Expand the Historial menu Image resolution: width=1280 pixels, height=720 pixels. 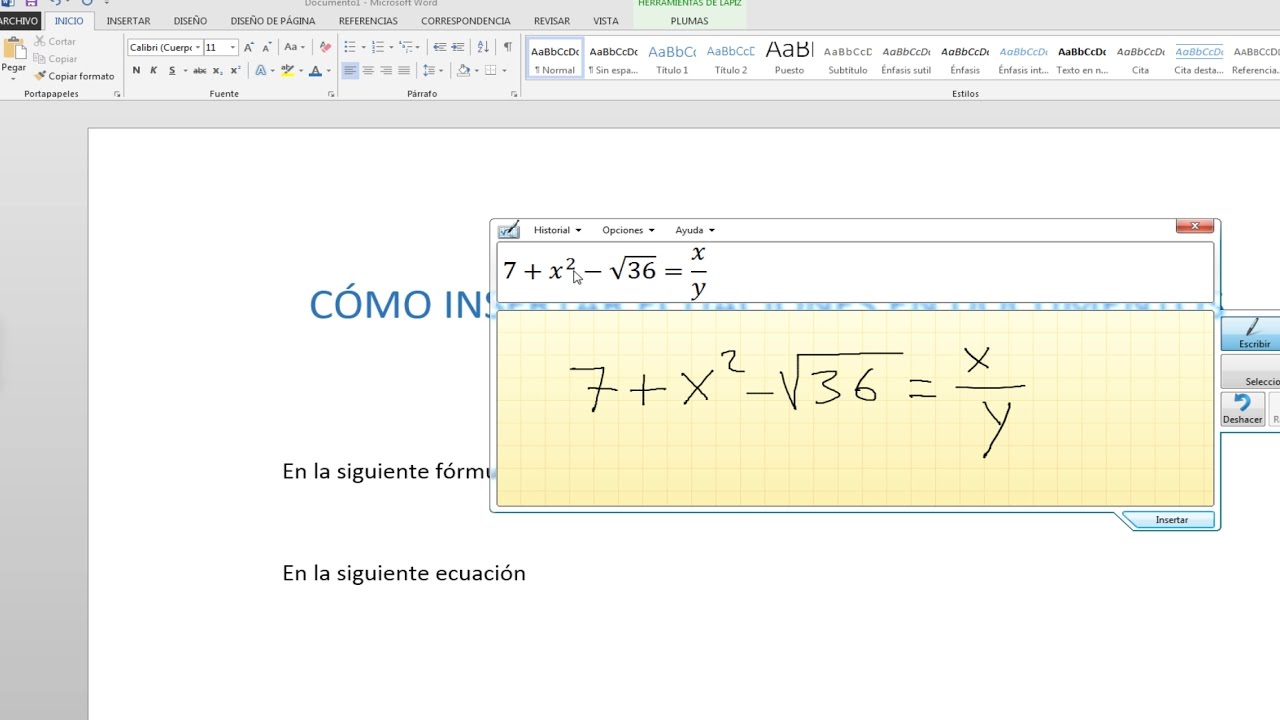pos(557,230)
